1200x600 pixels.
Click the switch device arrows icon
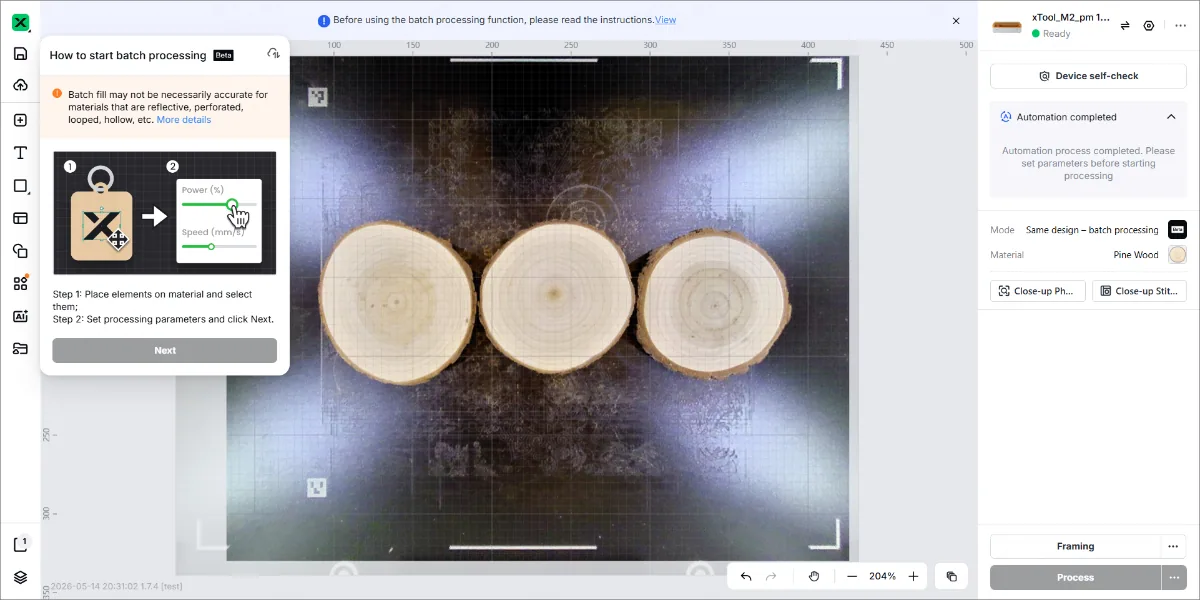(x=1125, y=26)
